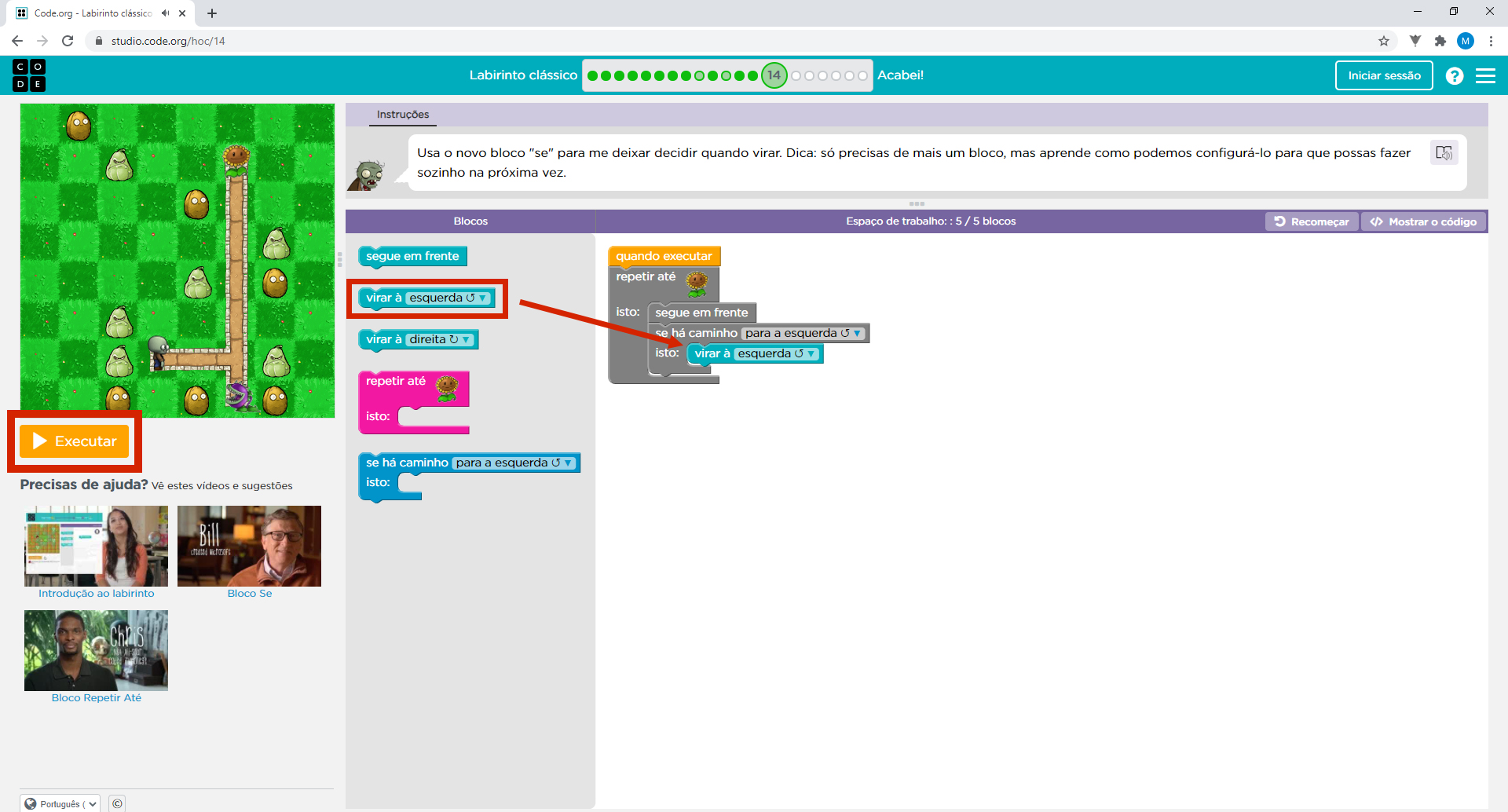Jump to first level progress dot
Screen dimensions: 1508x812
tap(593, 76)
